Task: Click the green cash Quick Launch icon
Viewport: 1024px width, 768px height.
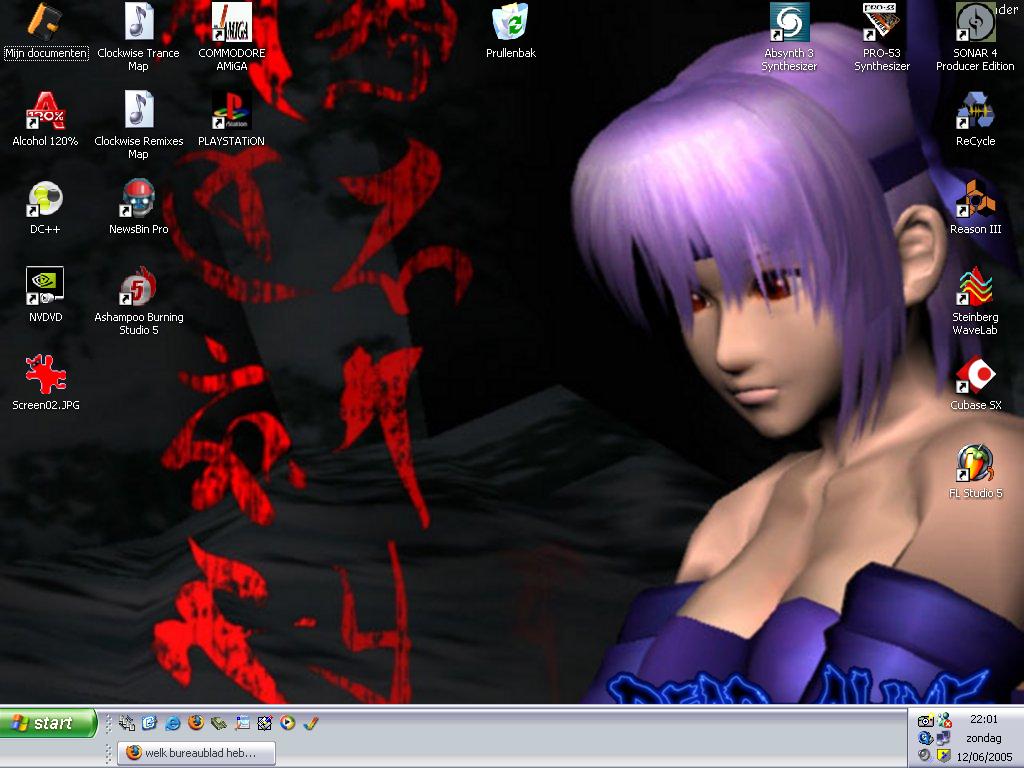Action: [219, 723]
